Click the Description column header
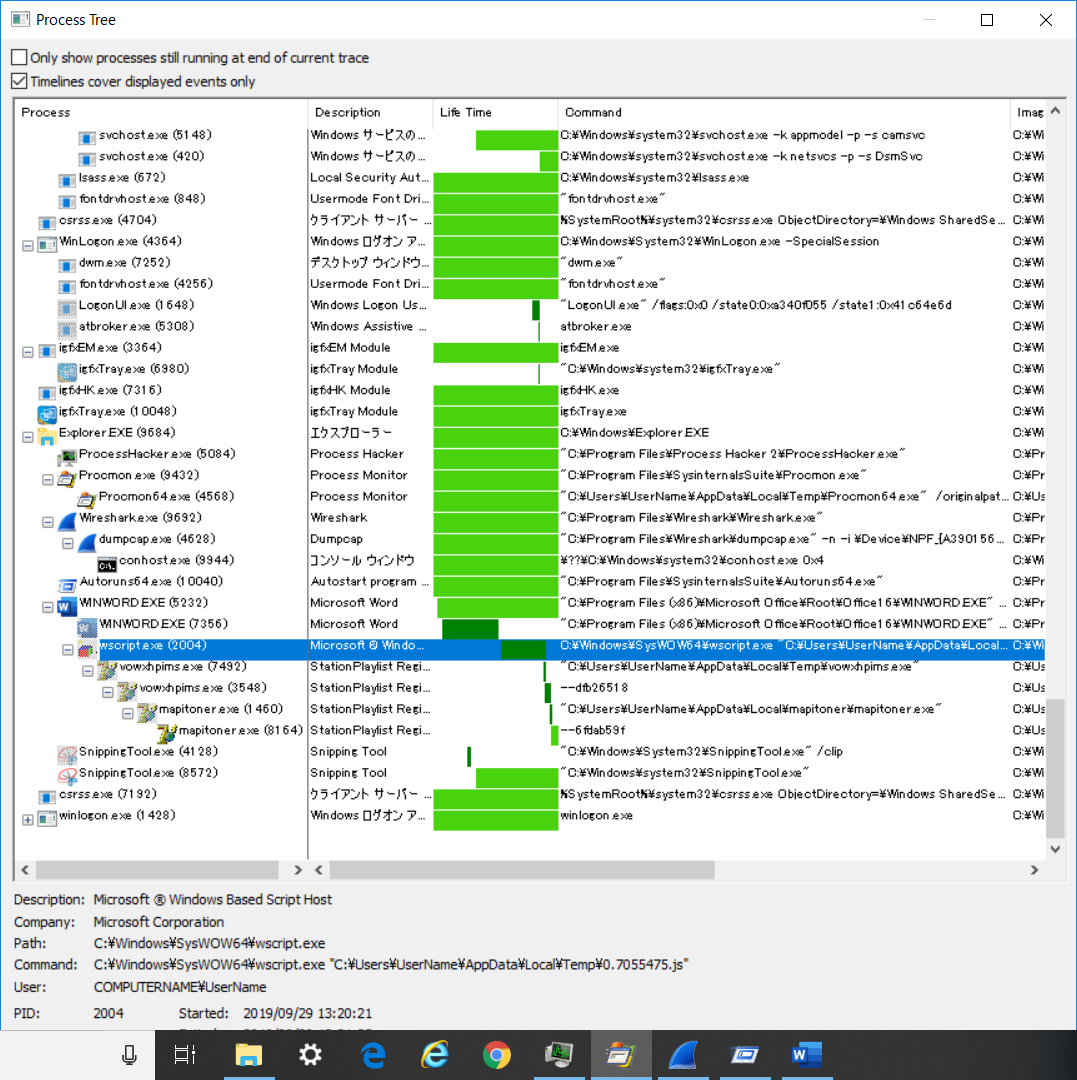1077x1080 pixels. tap(370, 112)
